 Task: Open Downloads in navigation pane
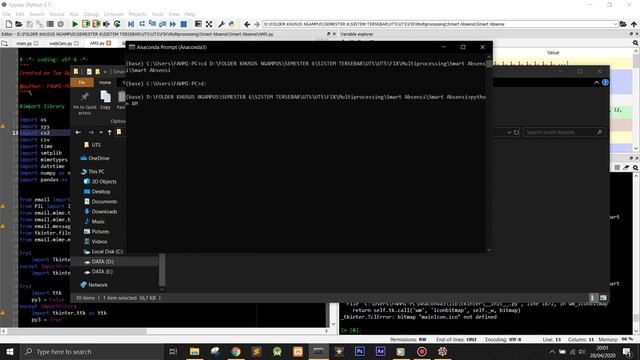pos(104,211)
